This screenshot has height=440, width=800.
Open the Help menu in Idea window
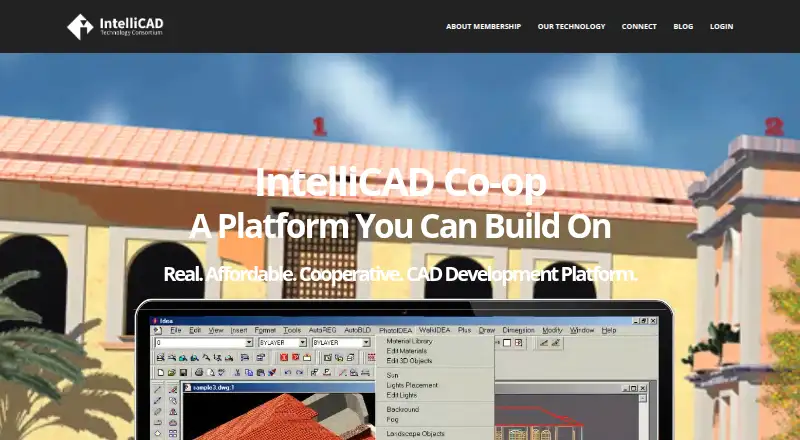[609, 330]
